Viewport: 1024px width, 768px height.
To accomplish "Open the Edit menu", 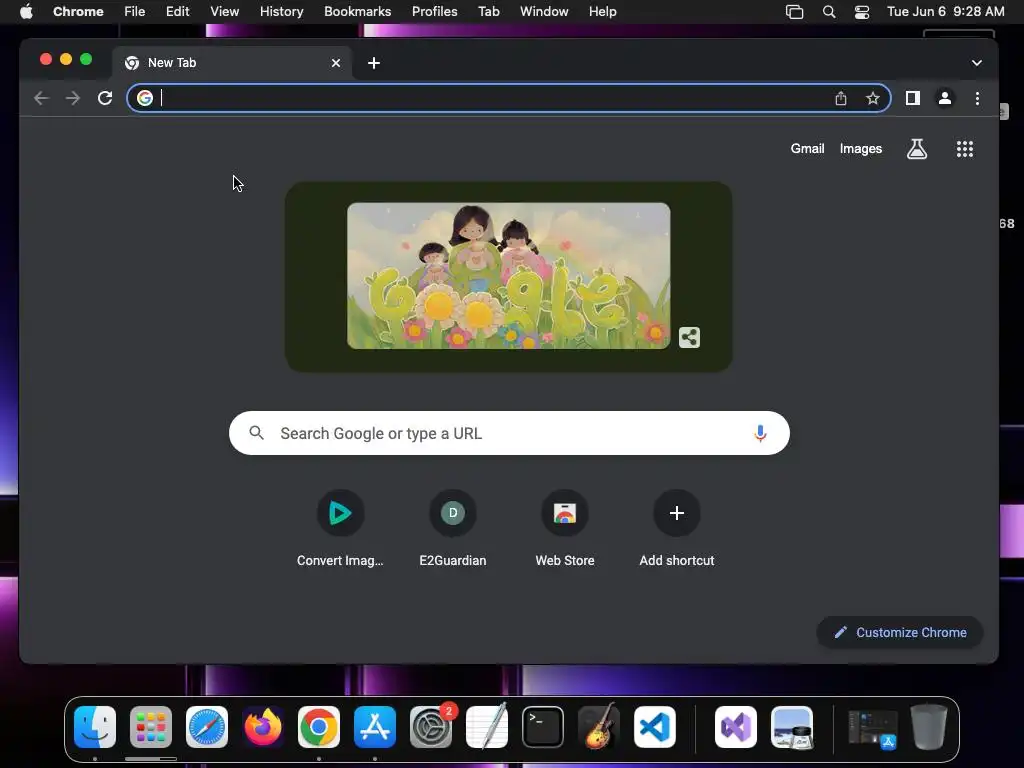I will [178, 12].
